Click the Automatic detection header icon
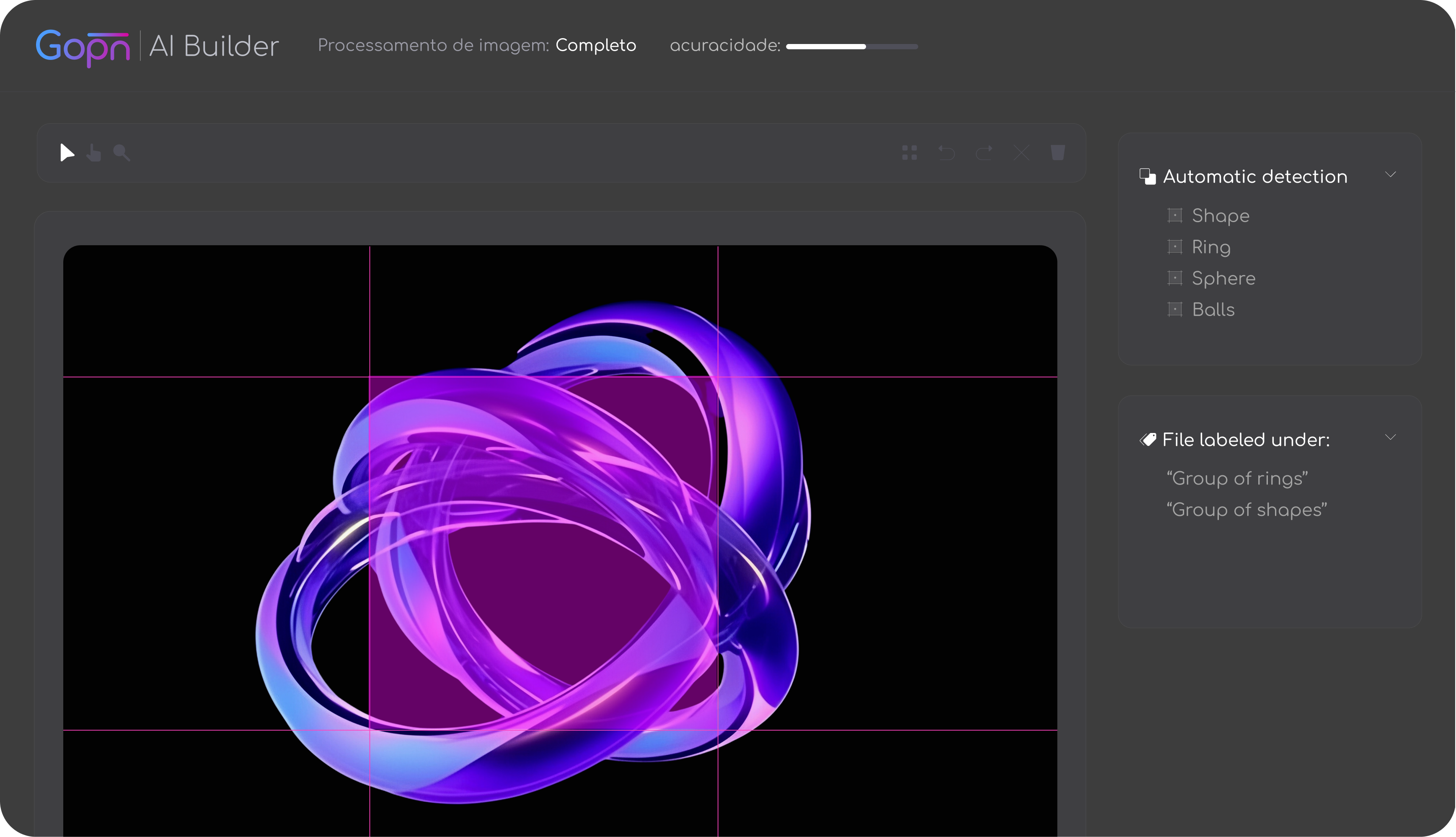 pos(1148,176)
